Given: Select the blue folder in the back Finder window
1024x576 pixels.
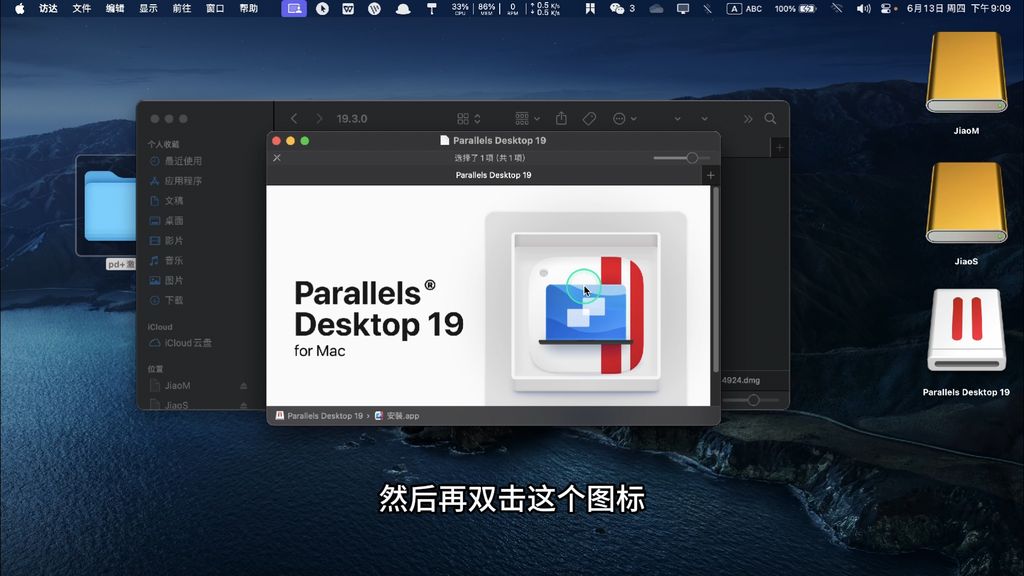Looking at the screenshot, I should pyautogui.click(x=110, y=205).
